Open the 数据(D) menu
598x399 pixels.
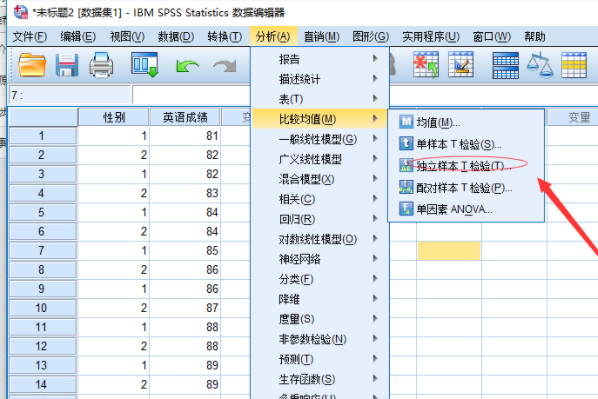click(176, 37)
